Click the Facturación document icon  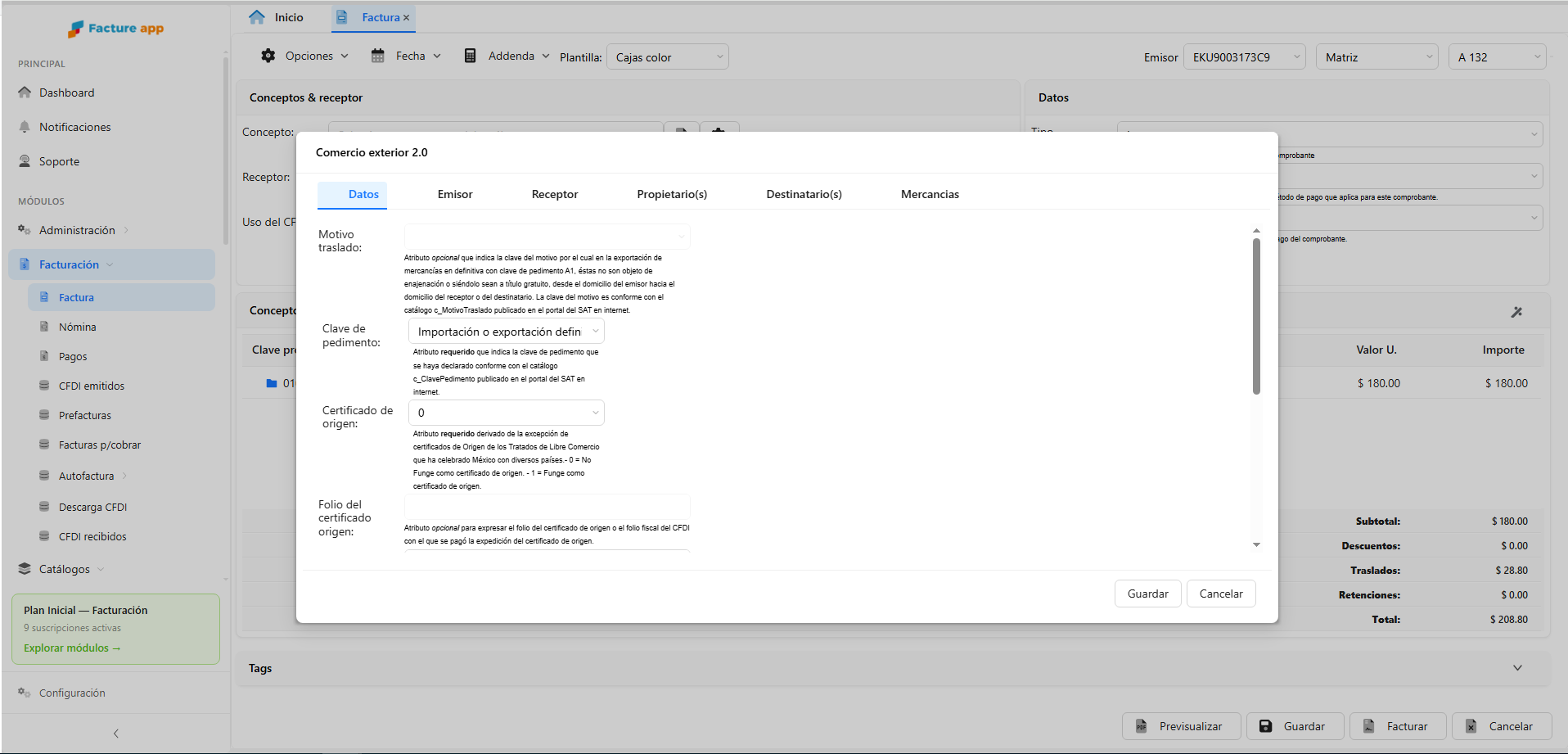(x=25, y=264)
